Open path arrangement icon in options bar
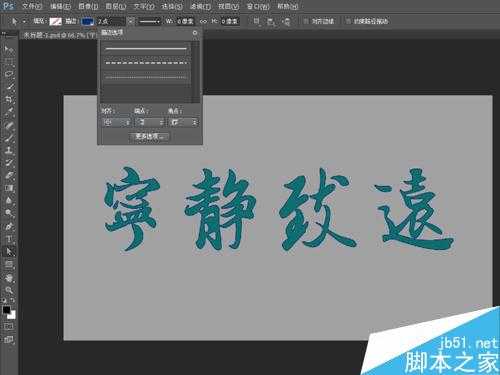The width and height of the screenshot is (500, 375). click(286, 21)
